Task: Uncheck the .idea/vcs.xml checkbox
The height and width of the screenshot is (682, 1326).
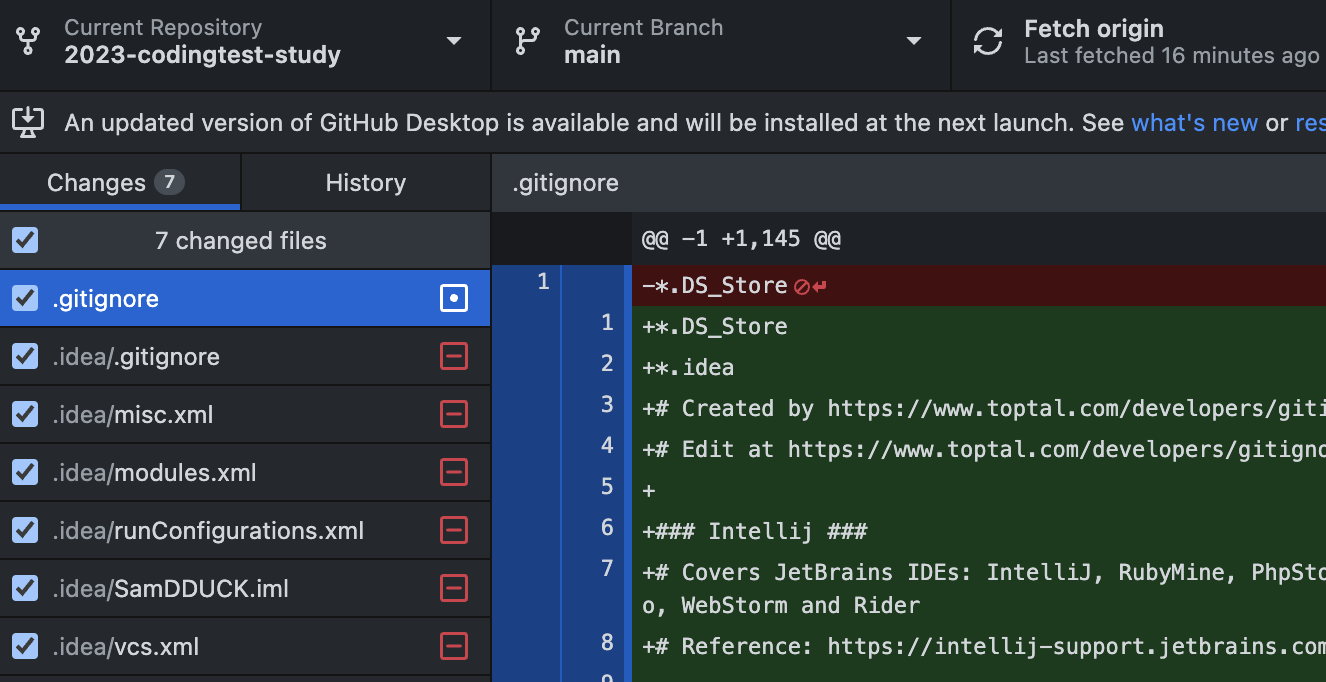Action: tap(25, 646)
